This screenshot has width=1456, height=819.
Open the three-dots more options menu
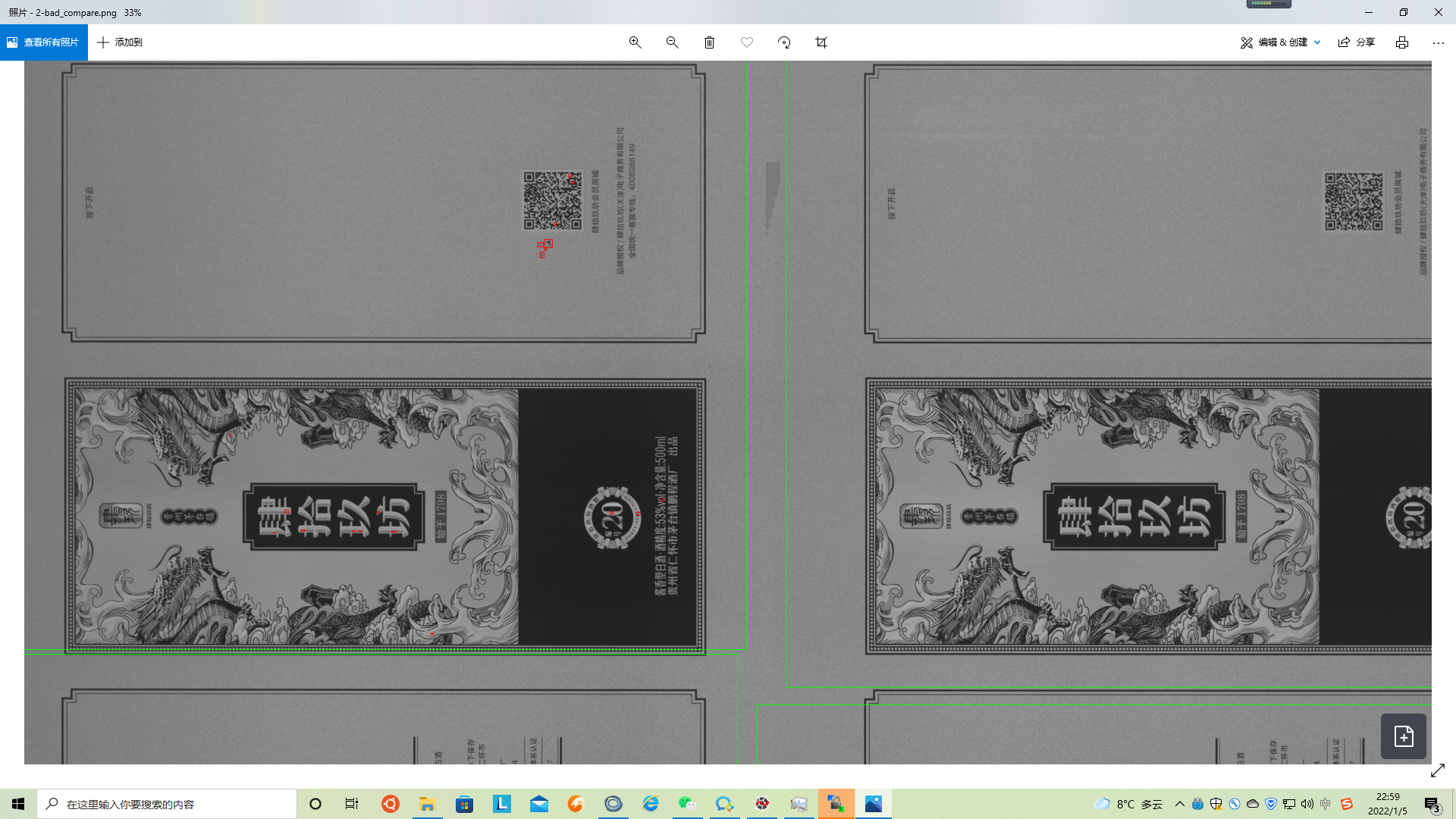(1438, 42)
